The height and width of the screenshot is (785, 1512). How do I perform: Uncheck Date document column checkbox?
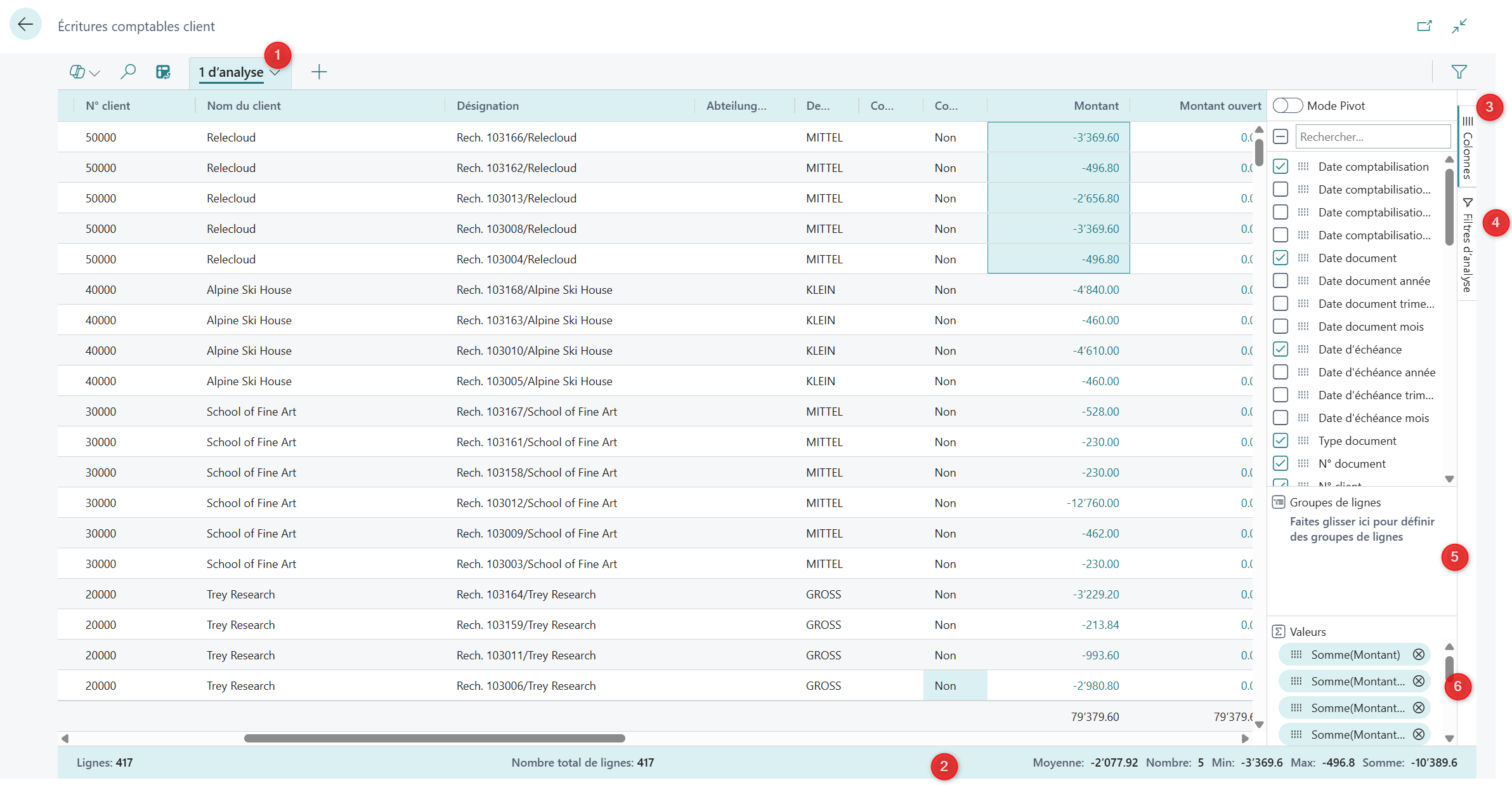pyautogui.click(x=1281, y=258)
